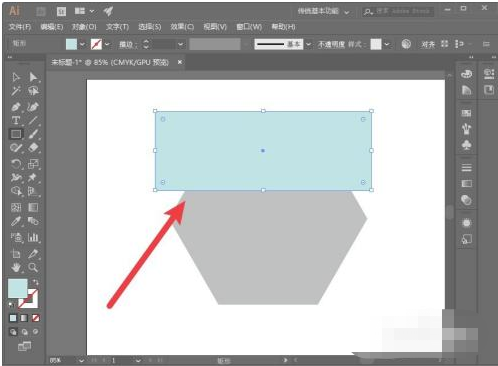Viewport: 498px width, 366px height.
Task: Close the 未标题-1 document tab
Action: [180, 62]
